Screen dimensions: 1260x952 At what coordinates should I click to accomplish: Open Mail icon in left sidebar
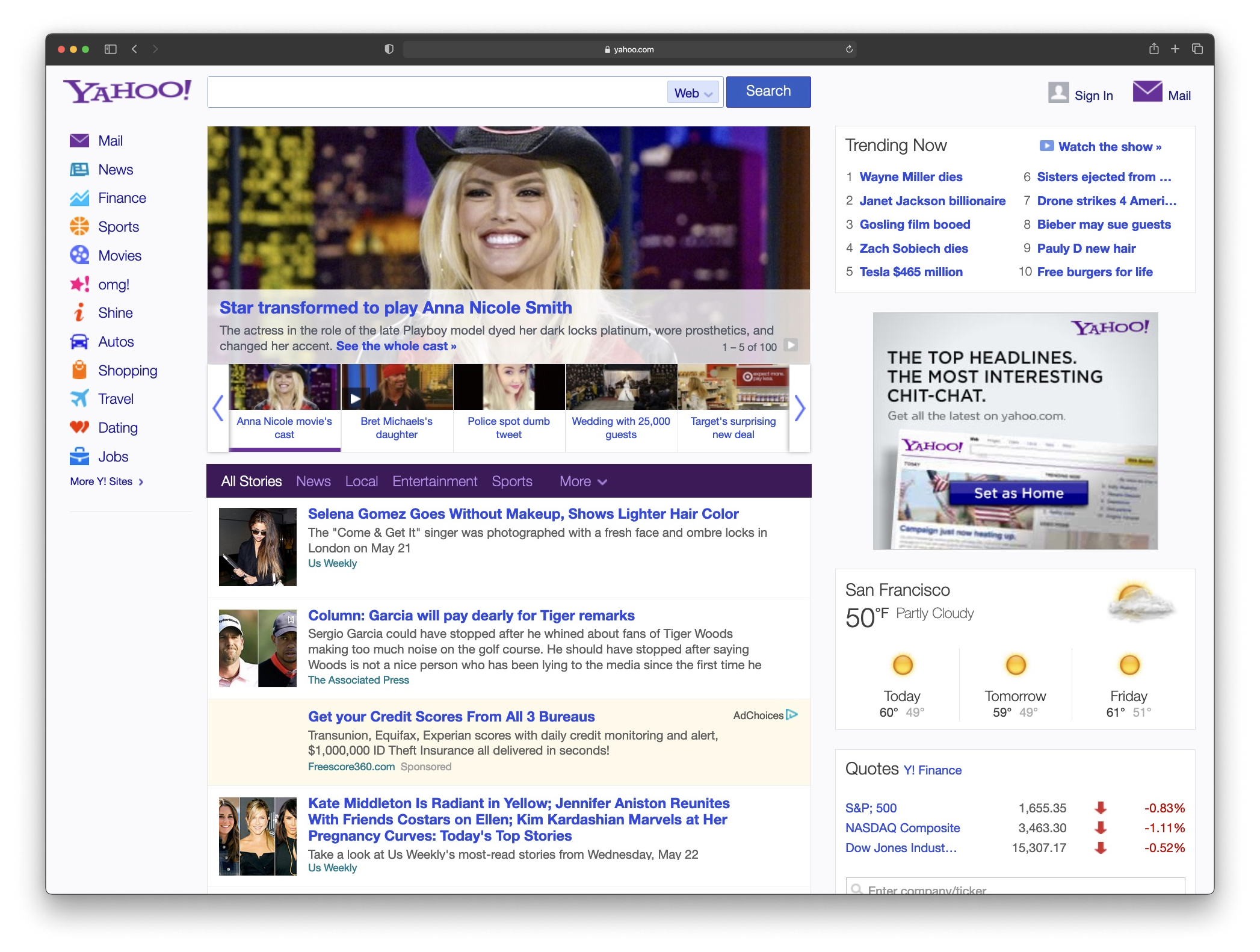tap(79, 140)
